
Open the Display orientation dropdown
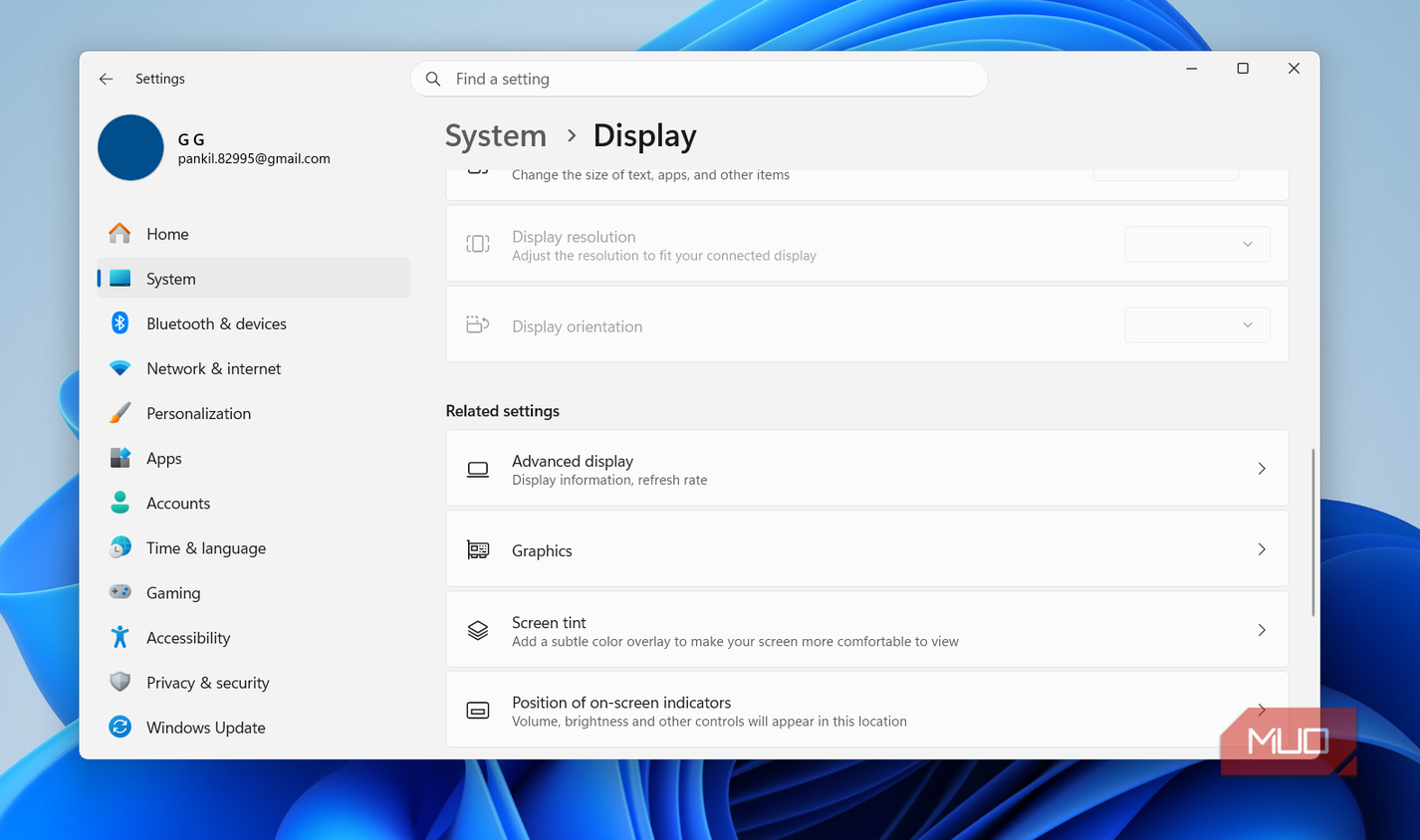coord(1197,324)
